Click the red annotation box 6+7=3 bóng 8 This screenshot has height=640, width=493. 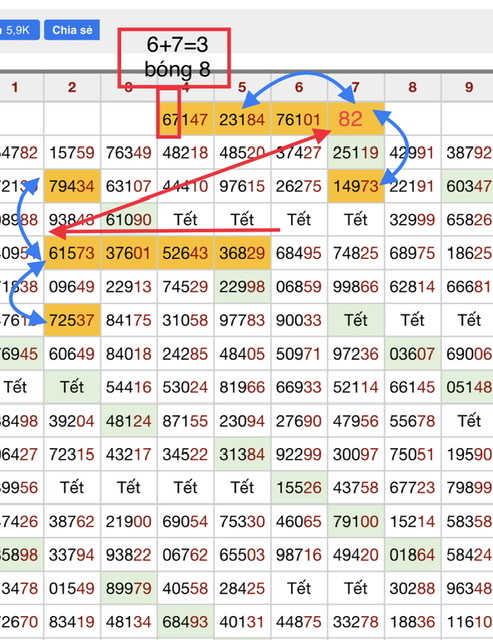[174, 58]
